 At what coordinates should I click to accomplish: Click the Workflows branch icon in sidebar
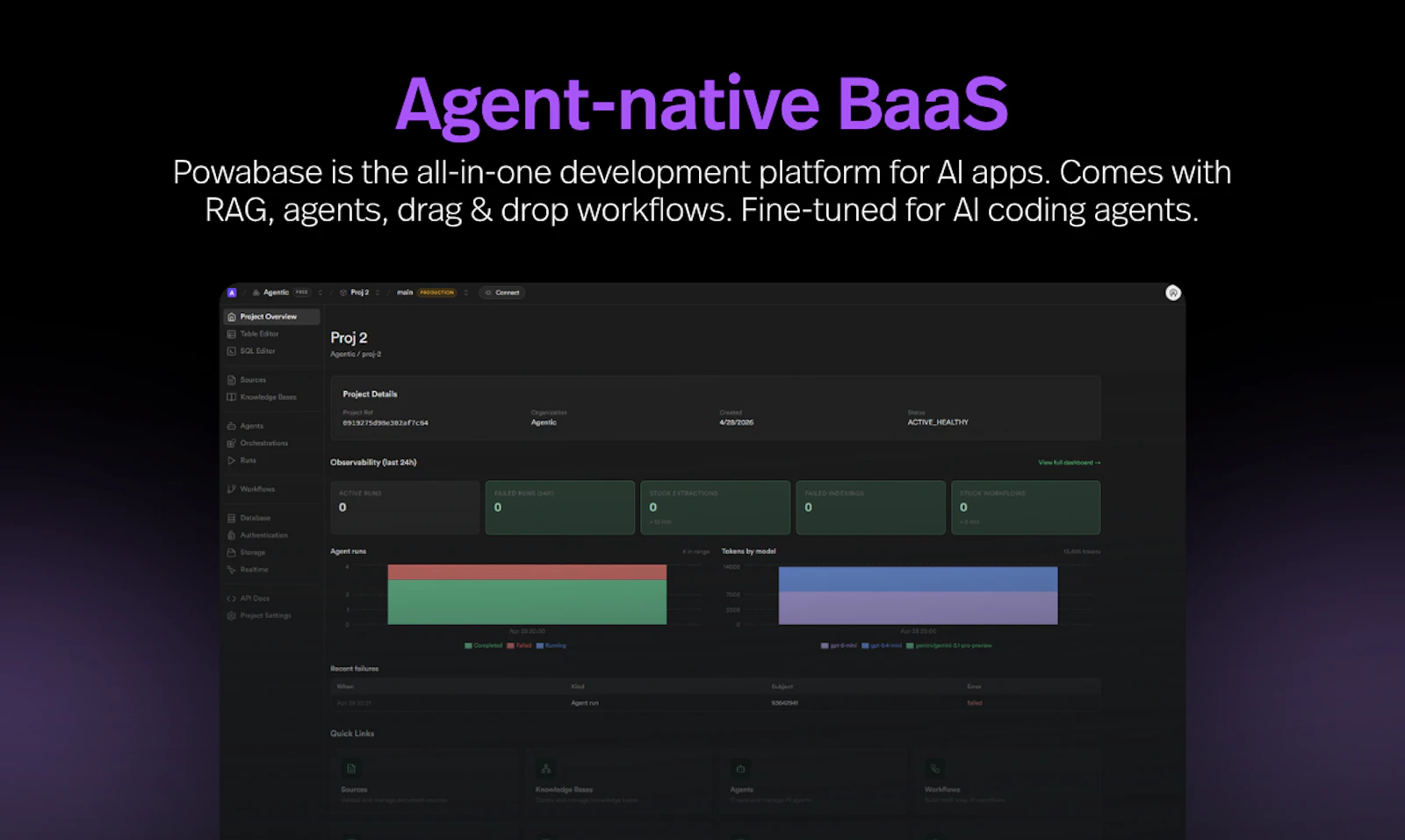[232, 490]
